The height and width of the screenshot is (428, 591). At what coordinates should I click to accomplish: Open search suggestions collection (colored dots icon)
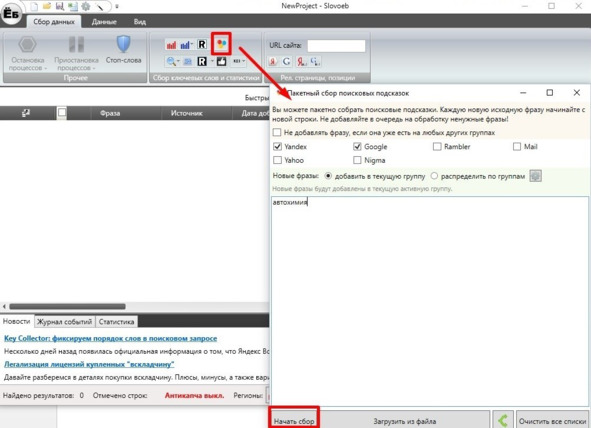pos(221,44)
